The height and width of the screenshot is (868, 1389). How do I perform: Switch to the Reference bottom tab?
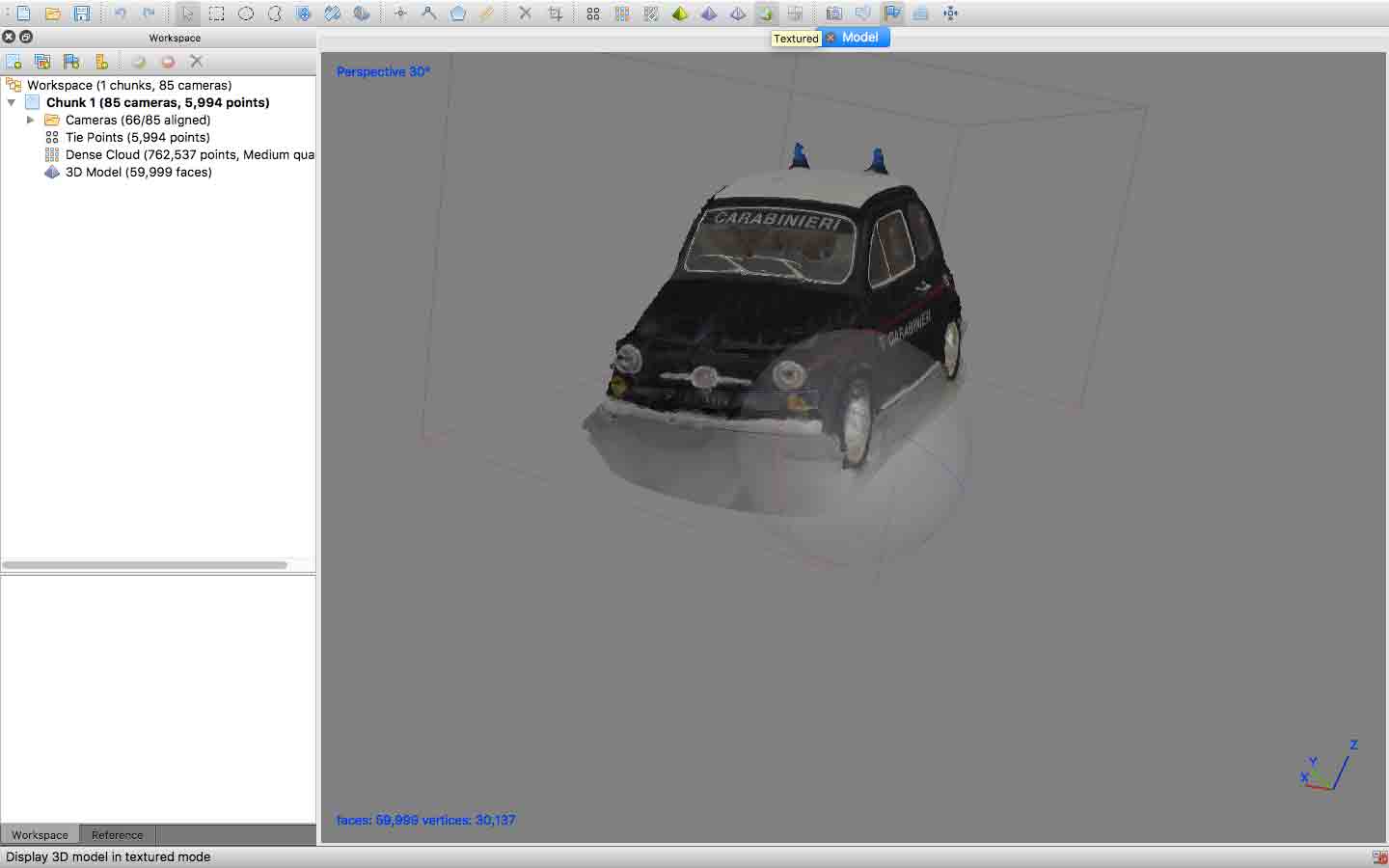[117, 835]
